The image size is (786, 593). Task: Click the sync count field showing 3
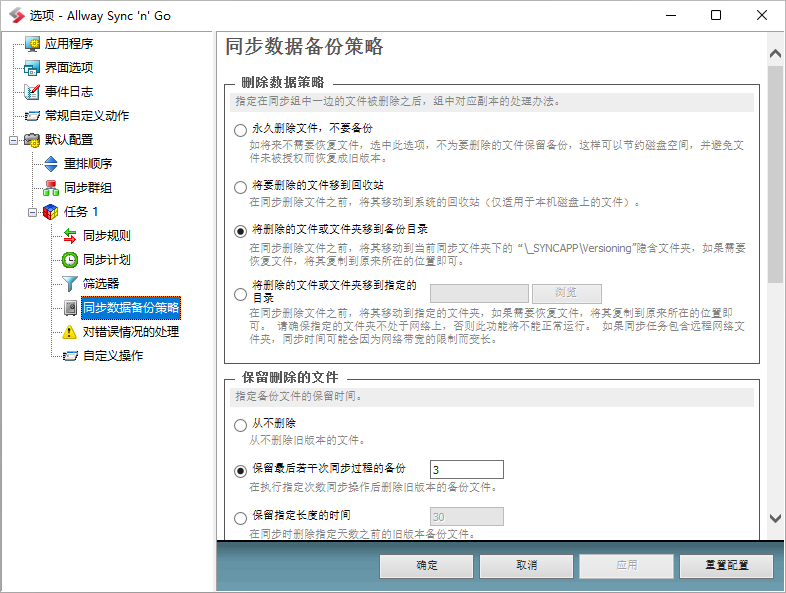tap(467, 470)
